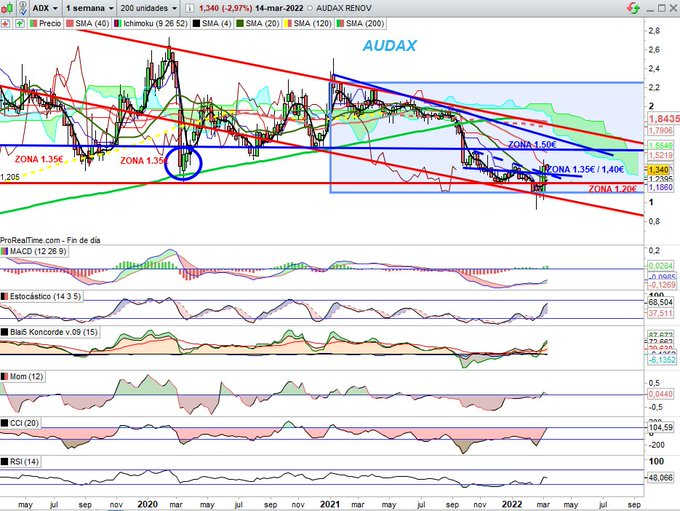The image size is (680, 511).
Task: Open the ADX ticker dropdown
Action: pos(45,8)
